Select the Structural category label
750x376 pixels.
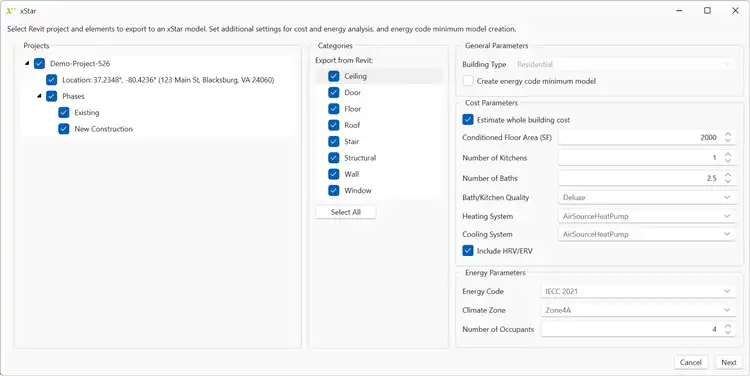pos(360,157)
